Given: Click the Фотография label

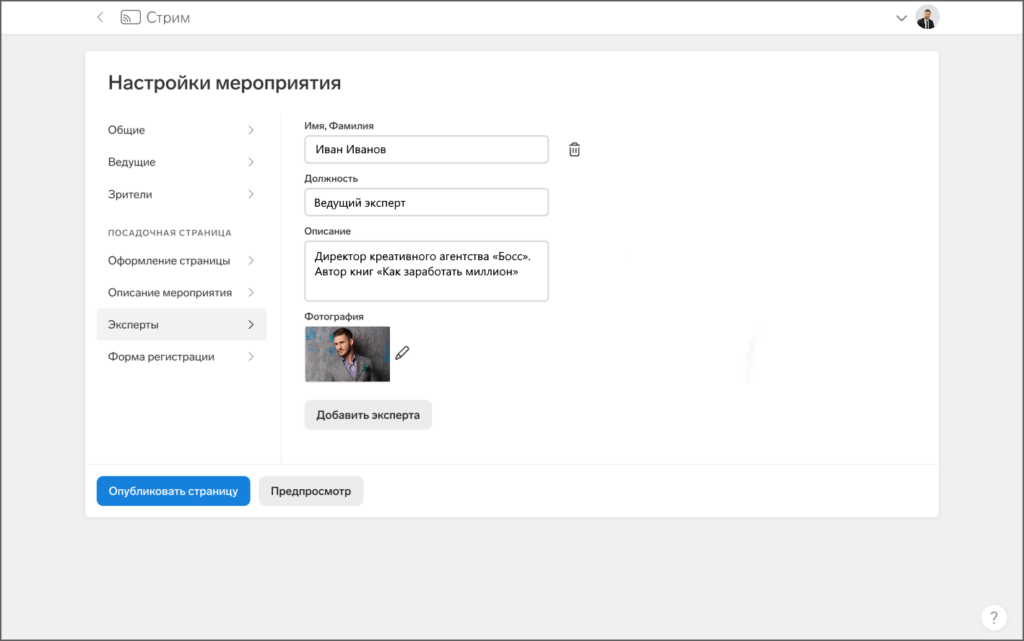Looking at the screenshot, I should click(334, 317).
